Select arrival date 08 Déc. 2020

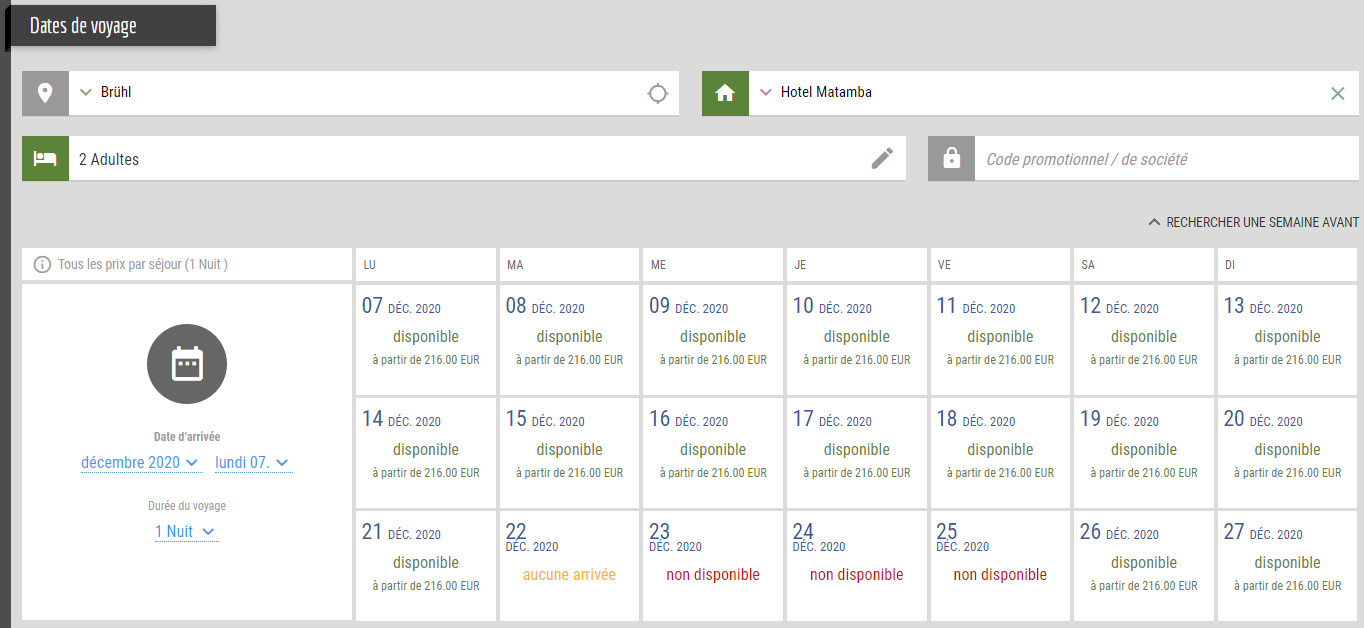pos(569,340)
